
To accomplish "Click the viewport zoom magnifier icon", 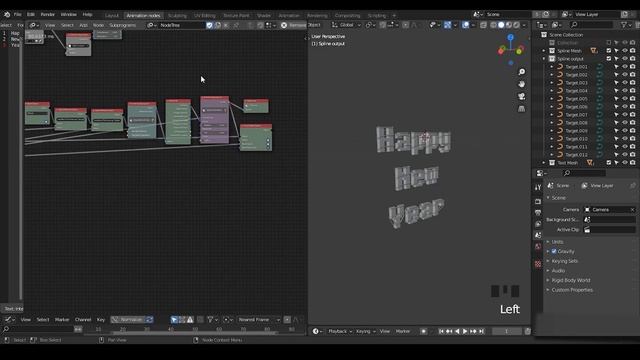I will click(x=522, y=72).
